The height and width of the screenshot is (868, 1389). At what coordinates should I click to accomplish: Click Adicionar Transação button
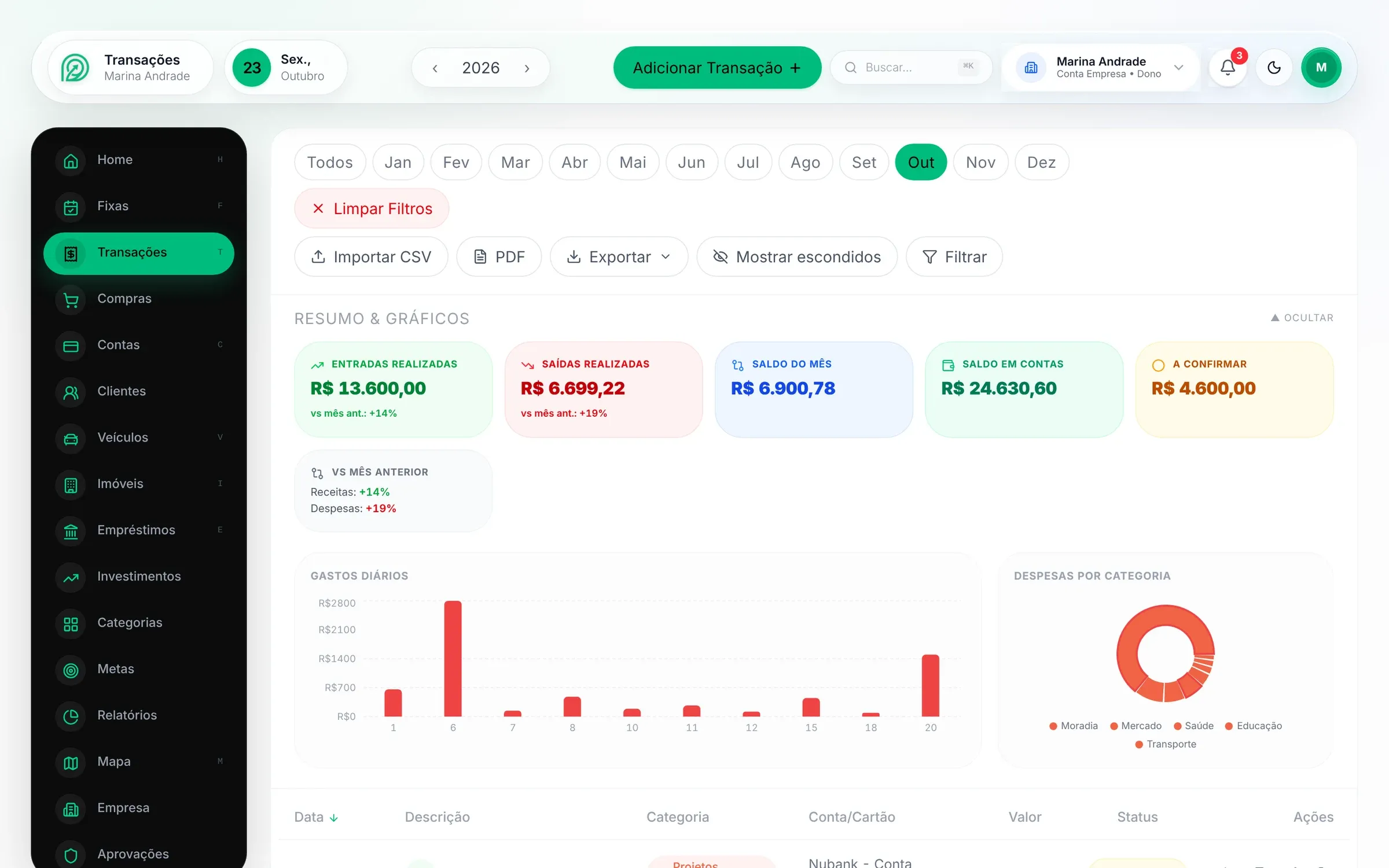717,68
